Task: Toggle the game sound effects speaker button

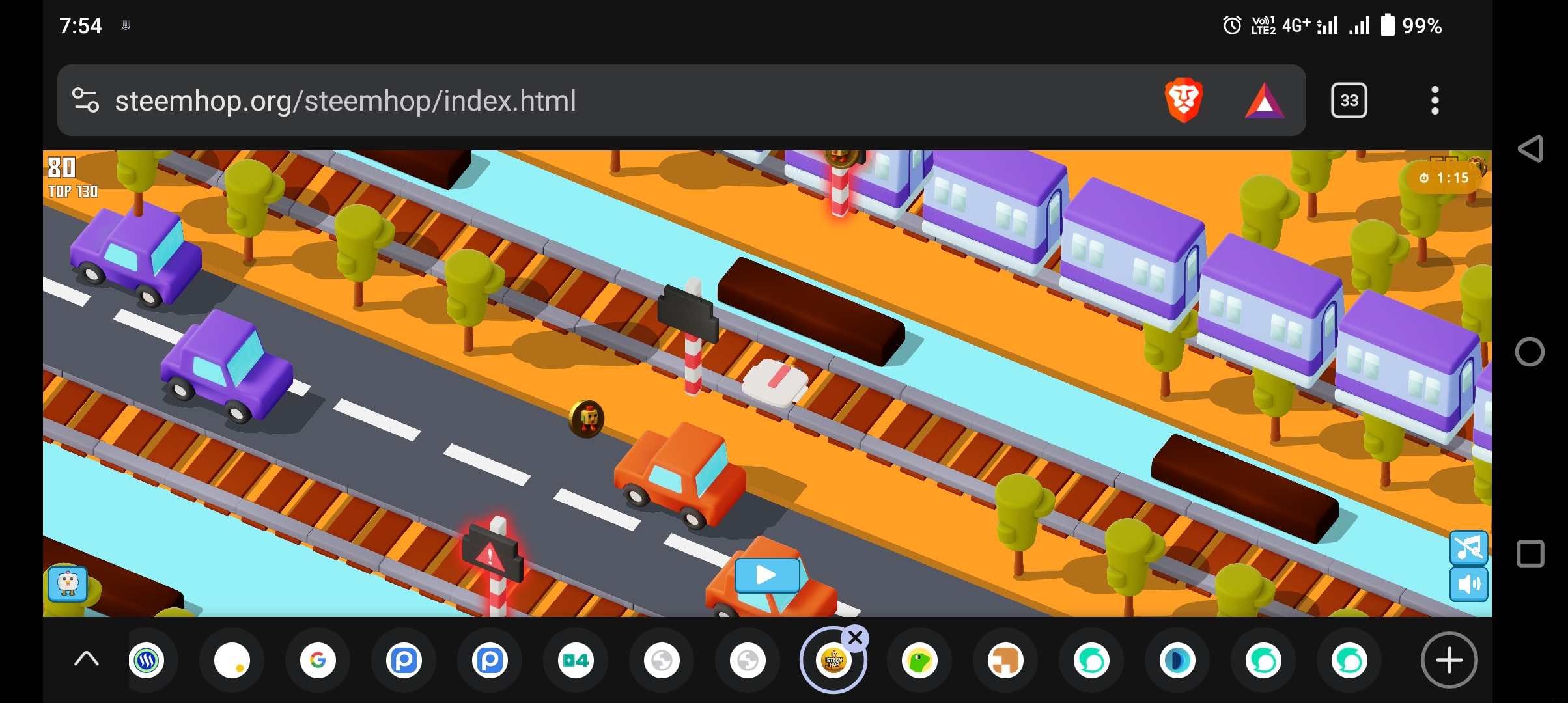Action: coord(1468,584)
